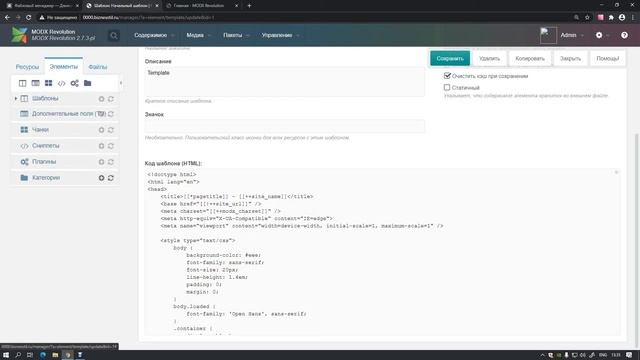Click the new plugin gears icon in tree toolbar

point(74,83)
